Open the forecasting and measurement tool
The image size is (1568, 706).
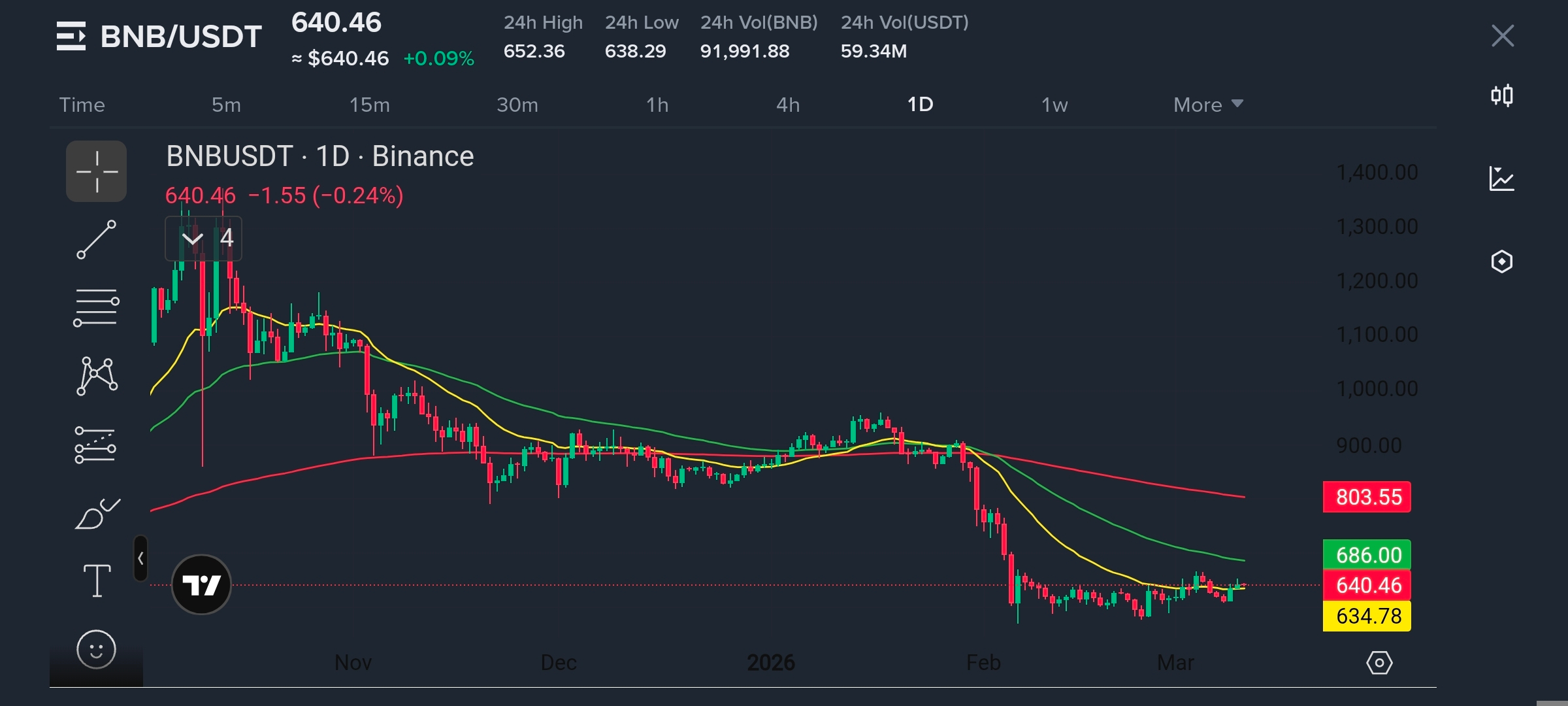coord(95,445)
